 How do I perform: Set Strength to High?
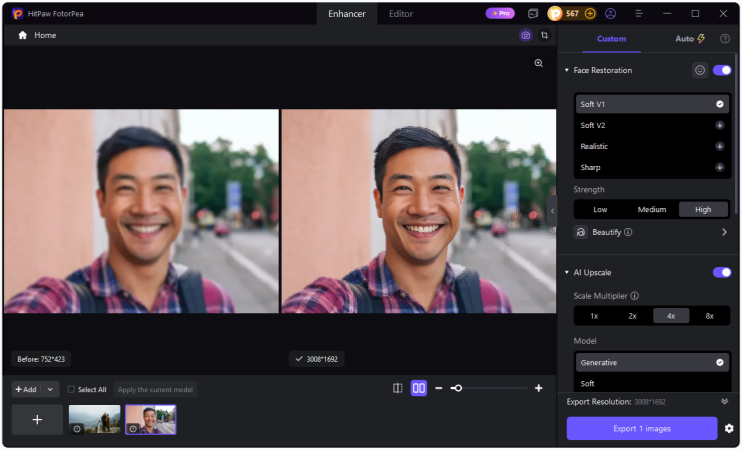tap(703, 209)
